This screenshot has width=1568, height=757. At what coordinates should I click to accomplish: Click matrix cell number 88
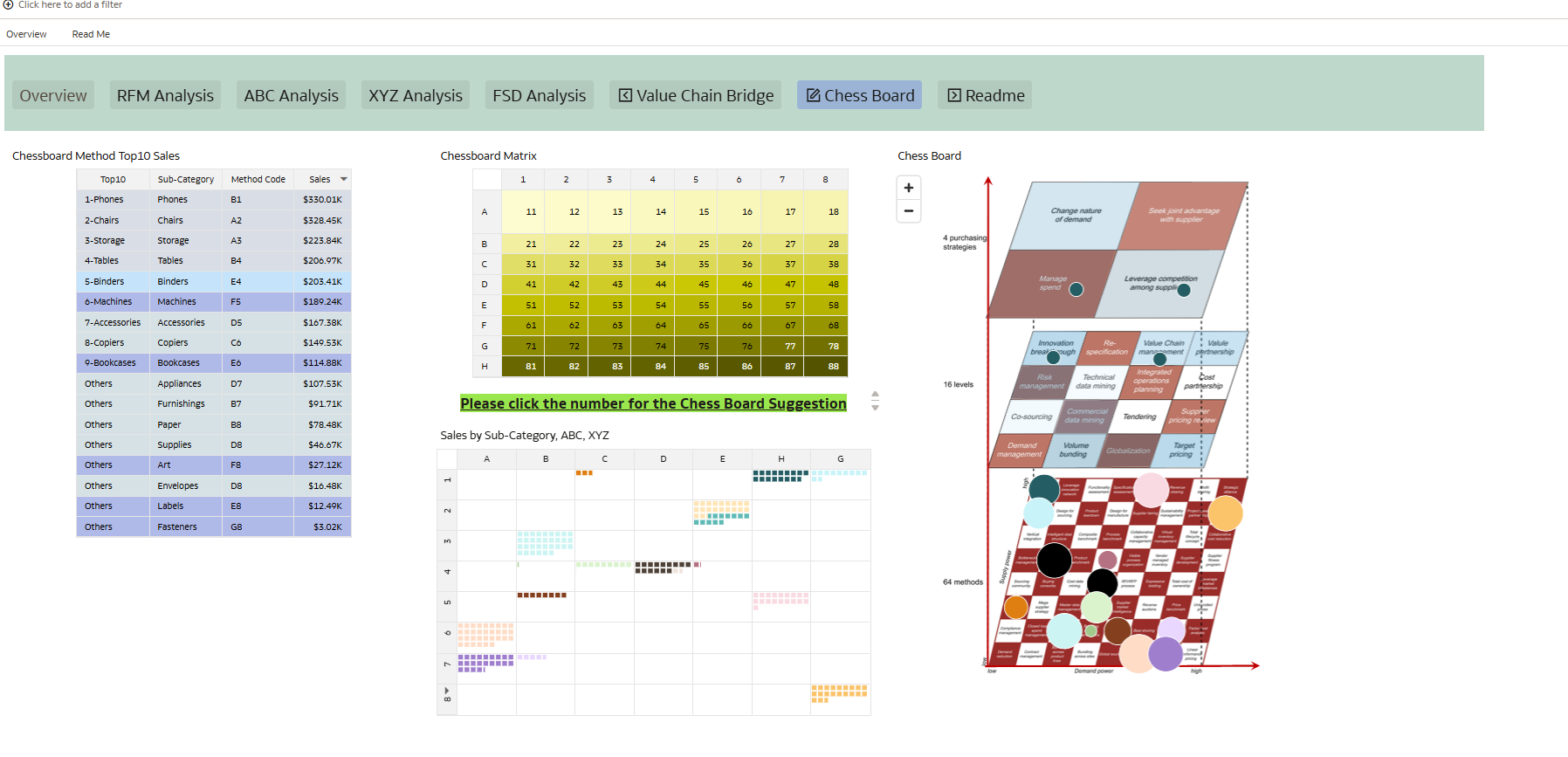[826, 367]
